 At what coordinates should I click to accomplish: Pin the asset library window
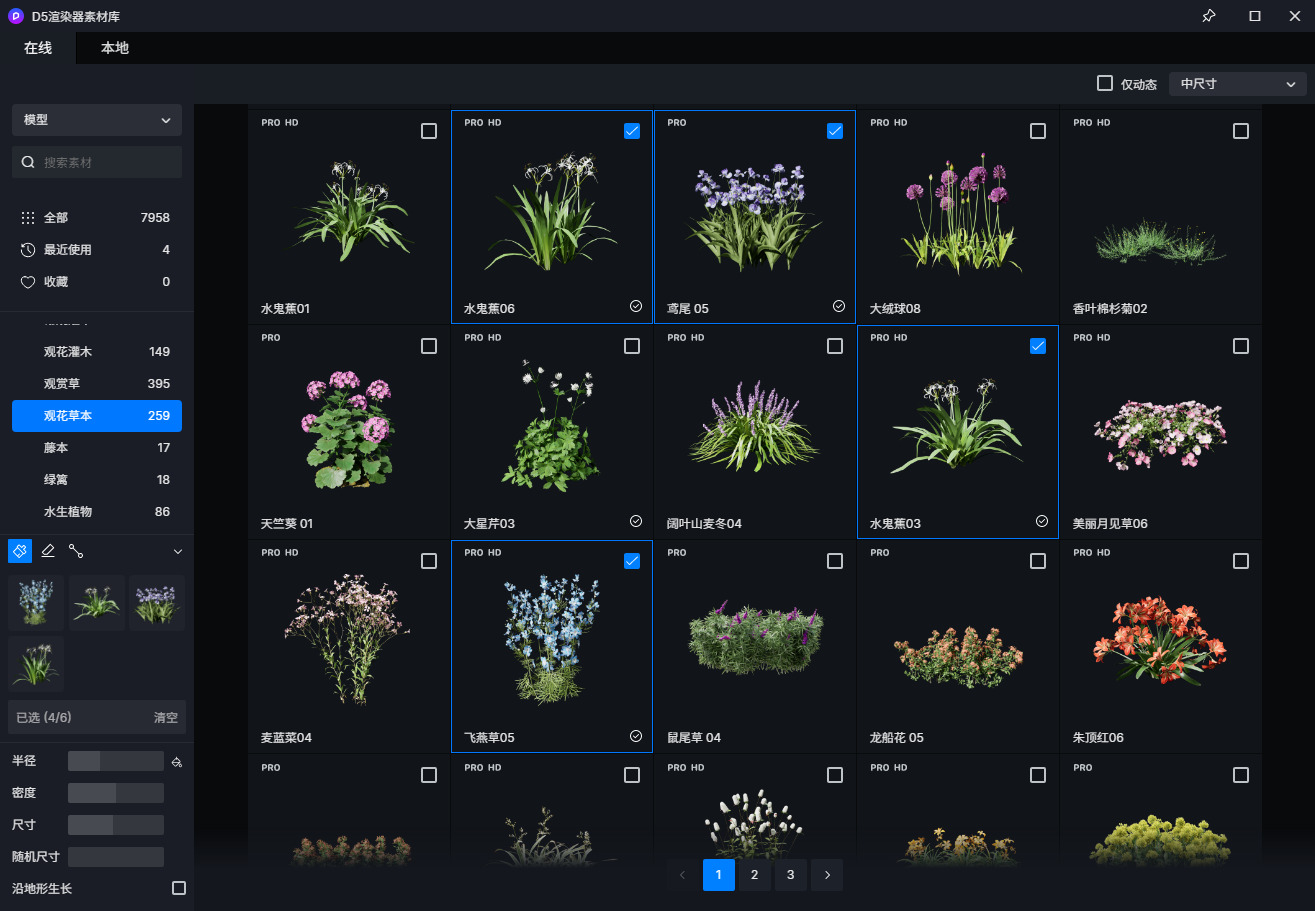coord(1208,16)
